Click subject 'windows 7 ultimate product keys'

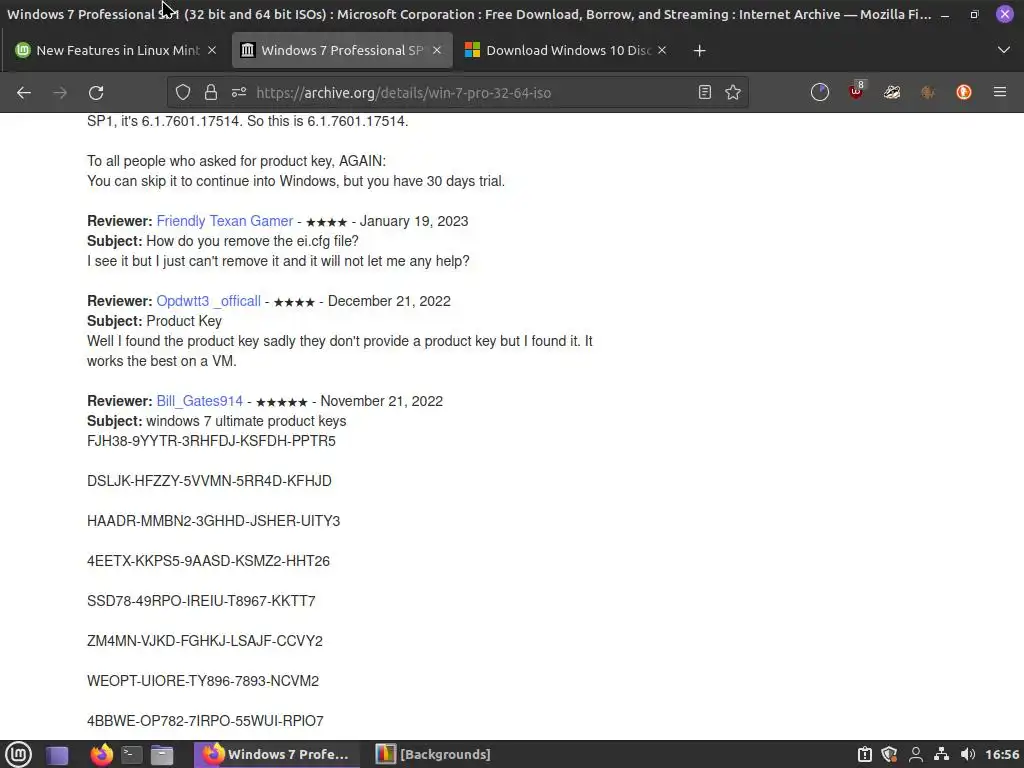pos(246,421)
